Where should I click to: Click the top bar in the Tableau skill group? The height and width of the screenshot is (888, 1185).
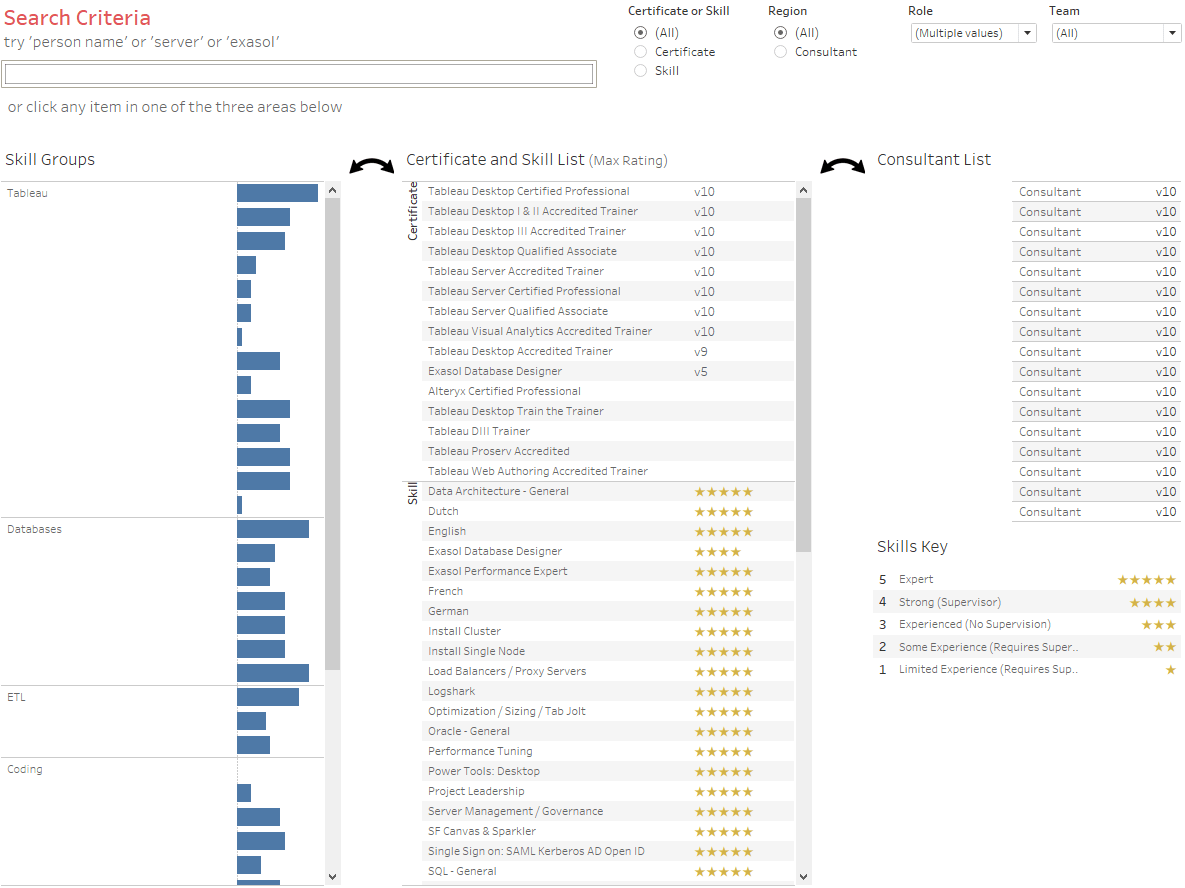pos(277,193)
